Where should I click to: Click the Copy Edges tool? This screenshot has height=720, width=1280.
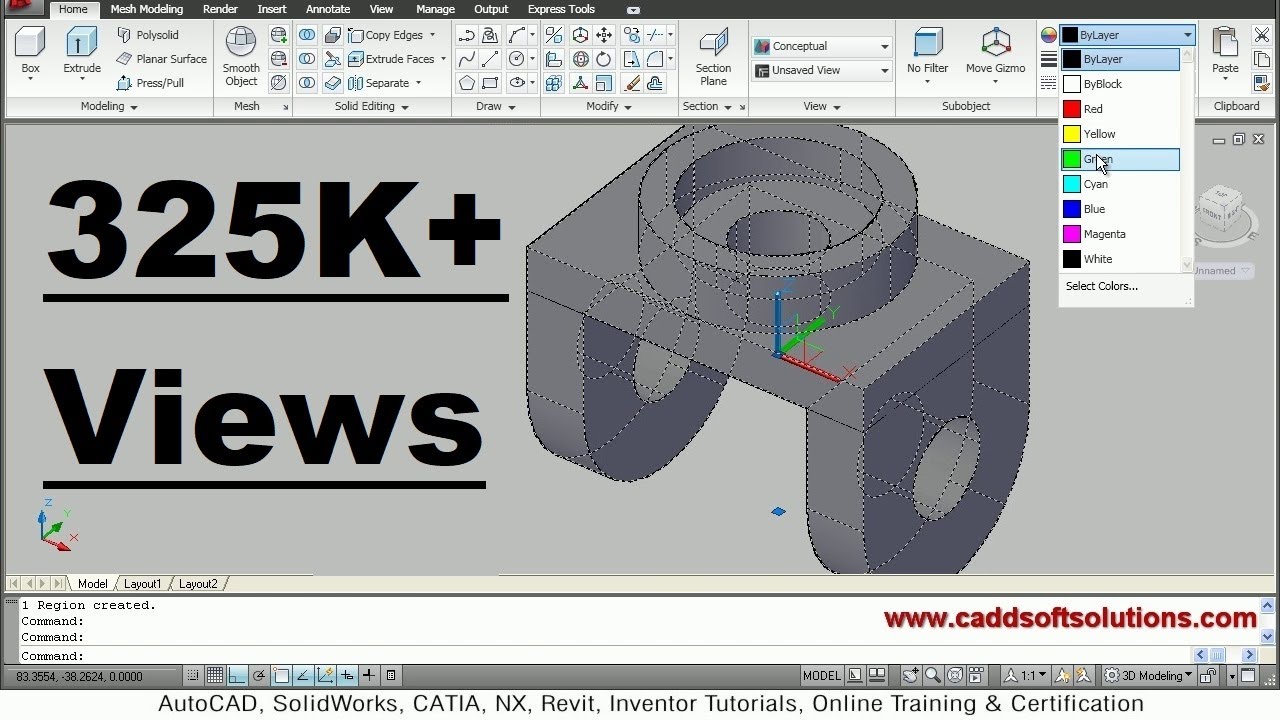392,35
